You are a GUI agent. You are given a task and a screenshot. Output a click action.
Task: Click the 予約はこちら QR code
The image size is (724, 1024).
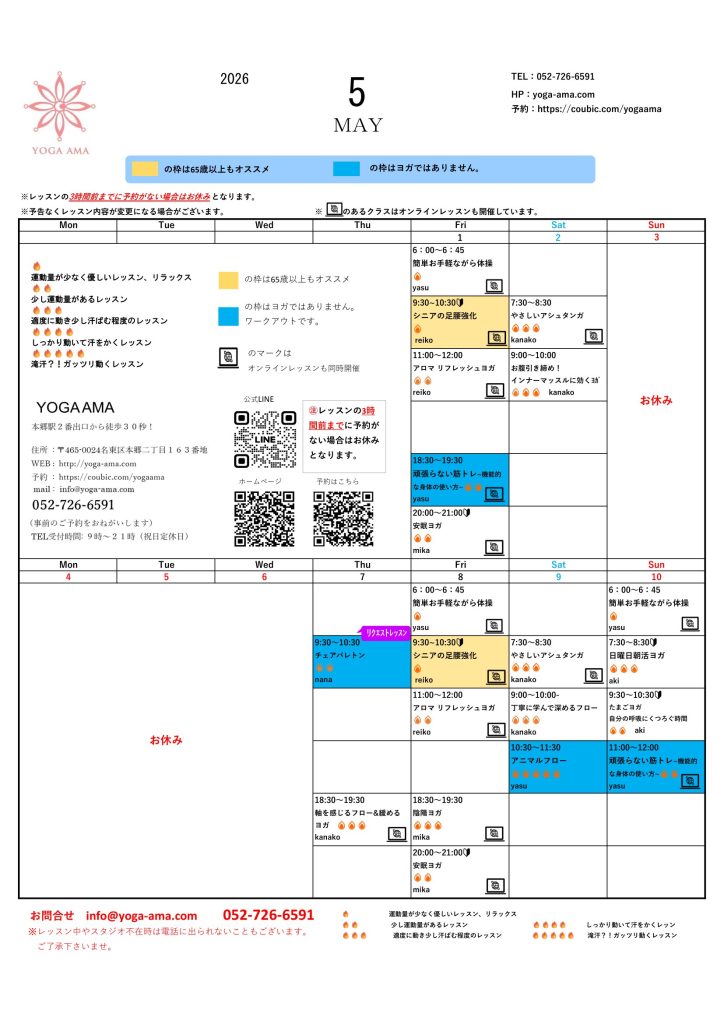point(343,518)
